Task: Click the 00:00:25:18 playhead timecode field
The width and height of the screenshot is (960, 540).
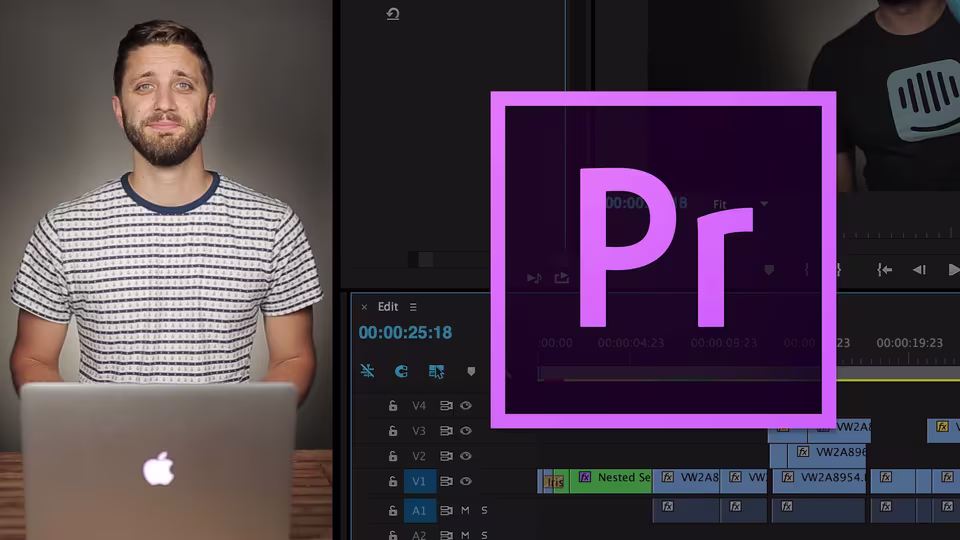Action: 405,332
